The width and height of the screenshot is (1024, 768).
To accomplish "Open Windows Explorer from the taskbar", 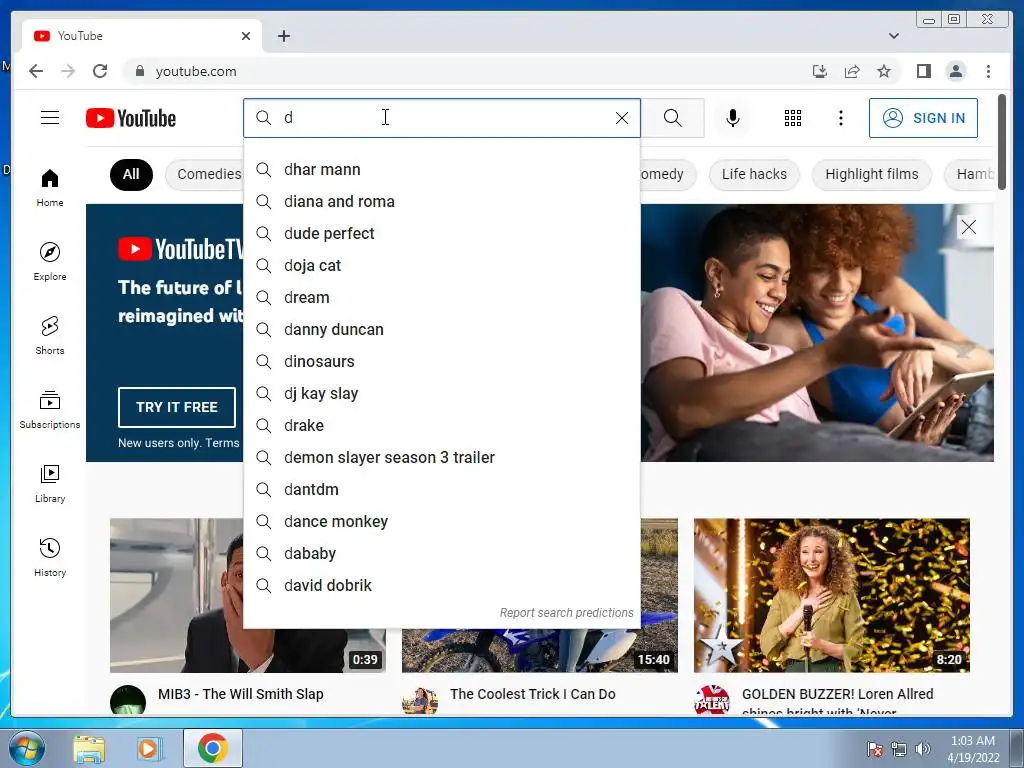I will coord(88,749).
